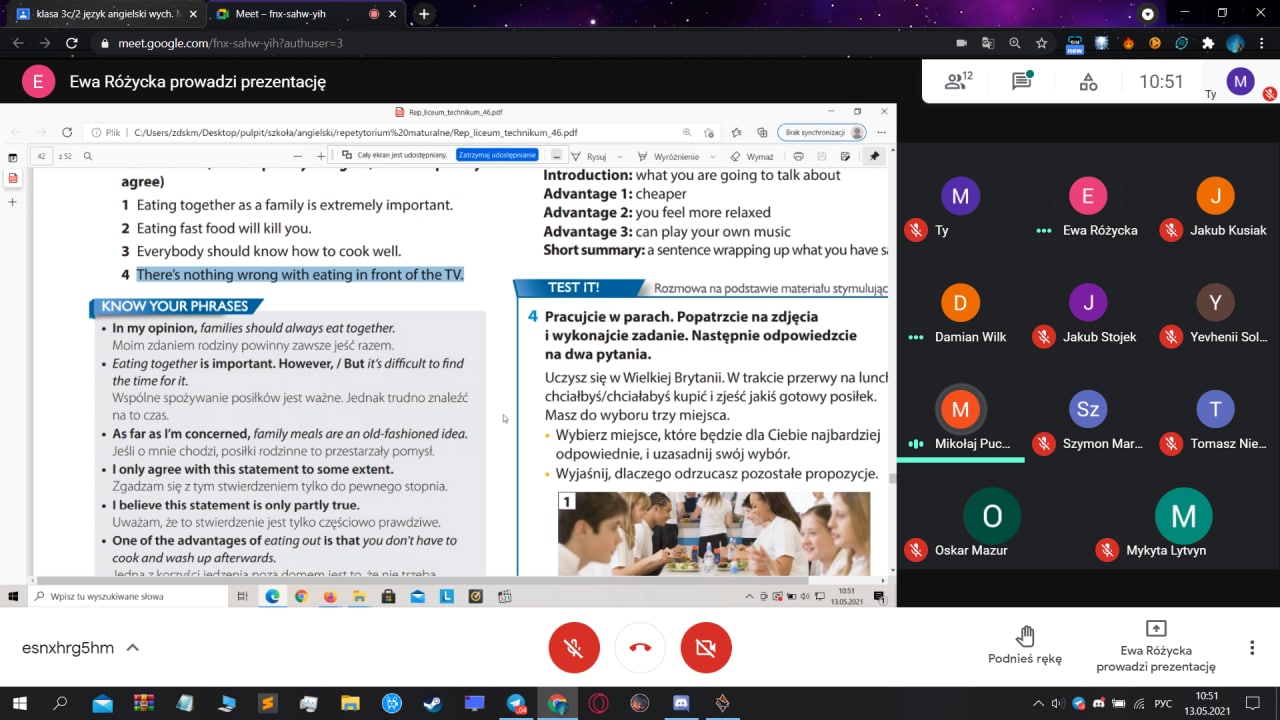Hang up the call with red phone button

pyautogui.click(x=640, y=647)
